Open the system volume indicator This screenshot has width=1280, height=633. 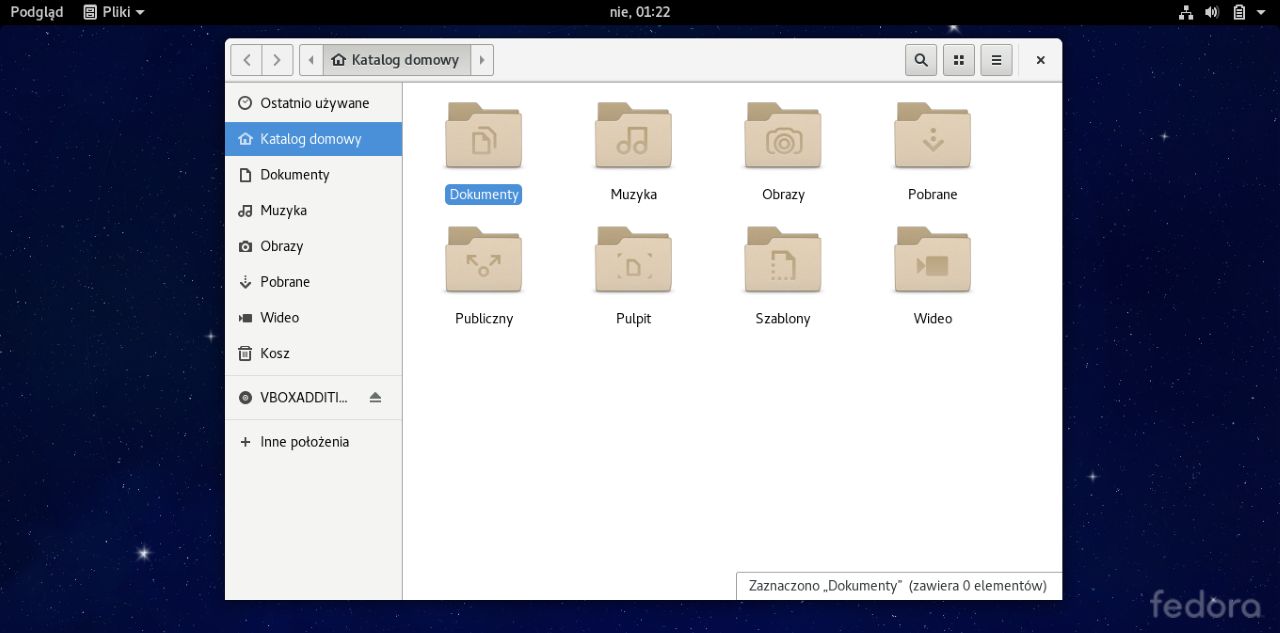(x=1212, y=12)
